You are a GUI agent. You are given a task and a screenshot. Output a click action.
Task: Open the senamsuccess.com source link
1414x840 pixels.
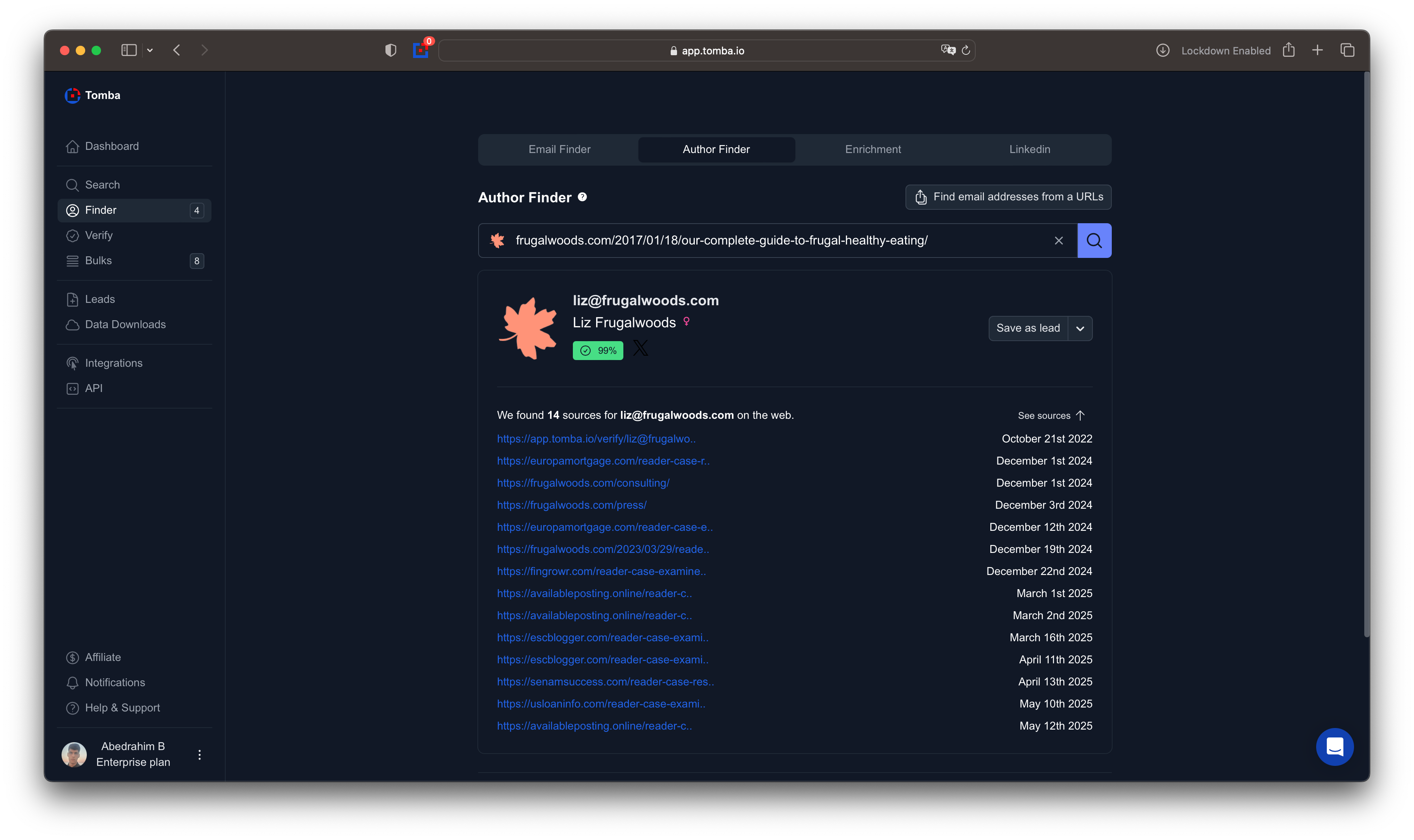pos(605,681)
